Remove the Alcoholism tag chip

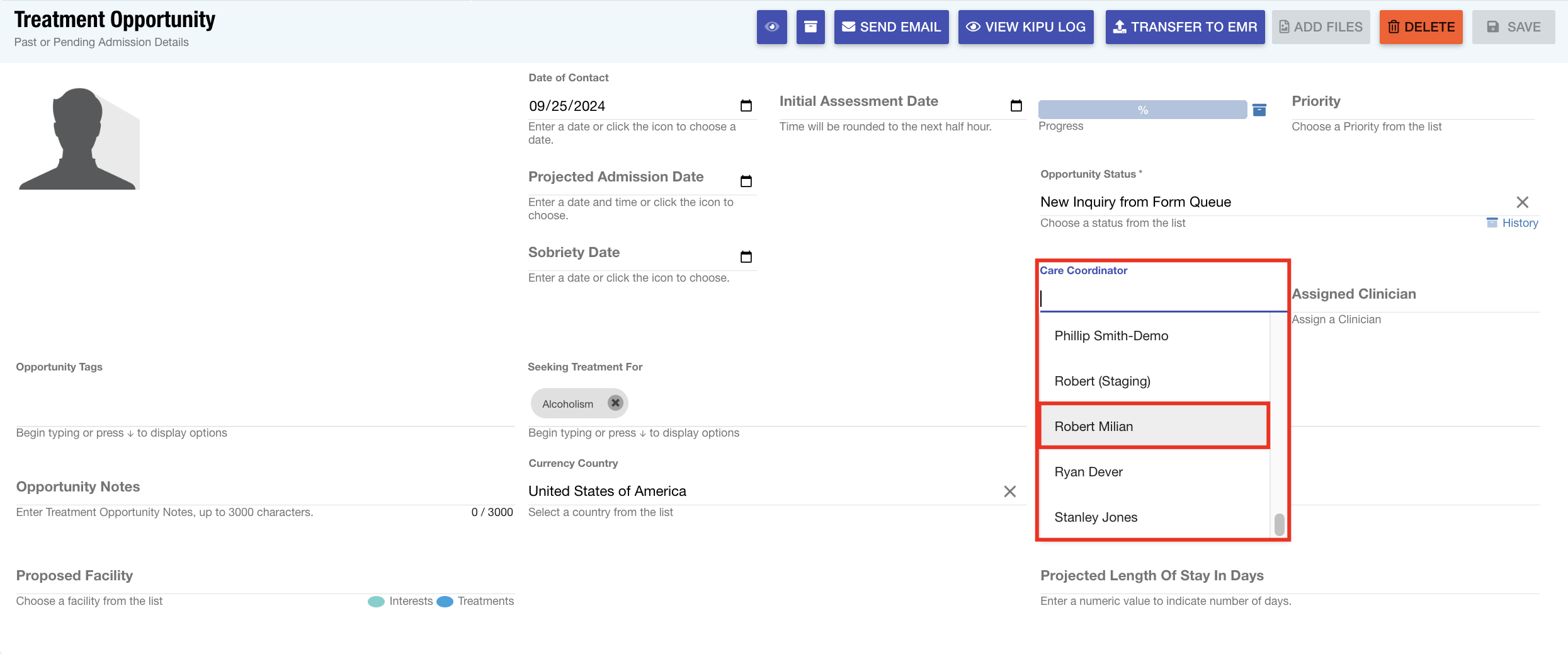[615, 403]
